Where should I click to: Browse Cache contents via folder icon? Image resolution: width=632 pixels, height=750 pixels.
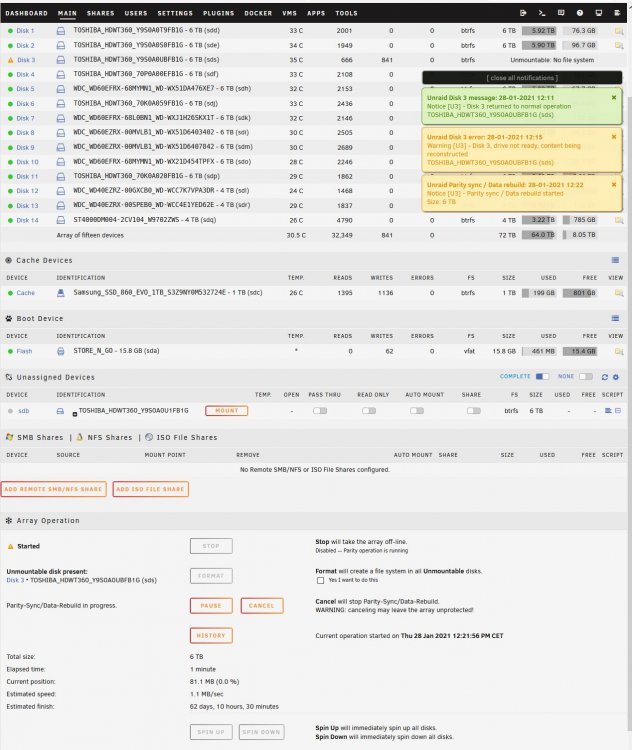(619, 293)
